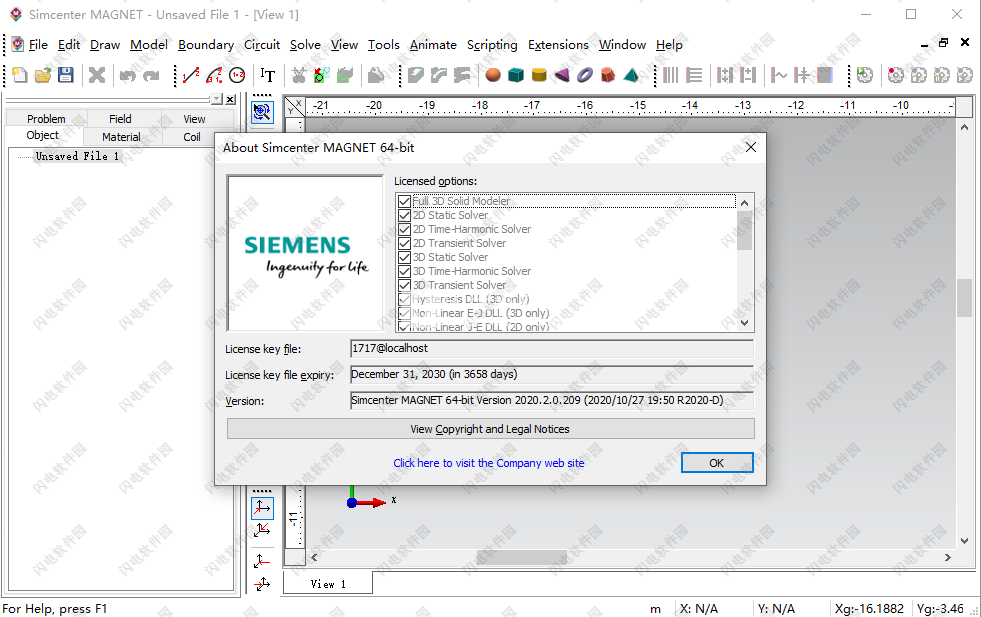The image size is (981, 617).
Task: Create a block with the teal cube icon
Action: (x=516, y=75)
